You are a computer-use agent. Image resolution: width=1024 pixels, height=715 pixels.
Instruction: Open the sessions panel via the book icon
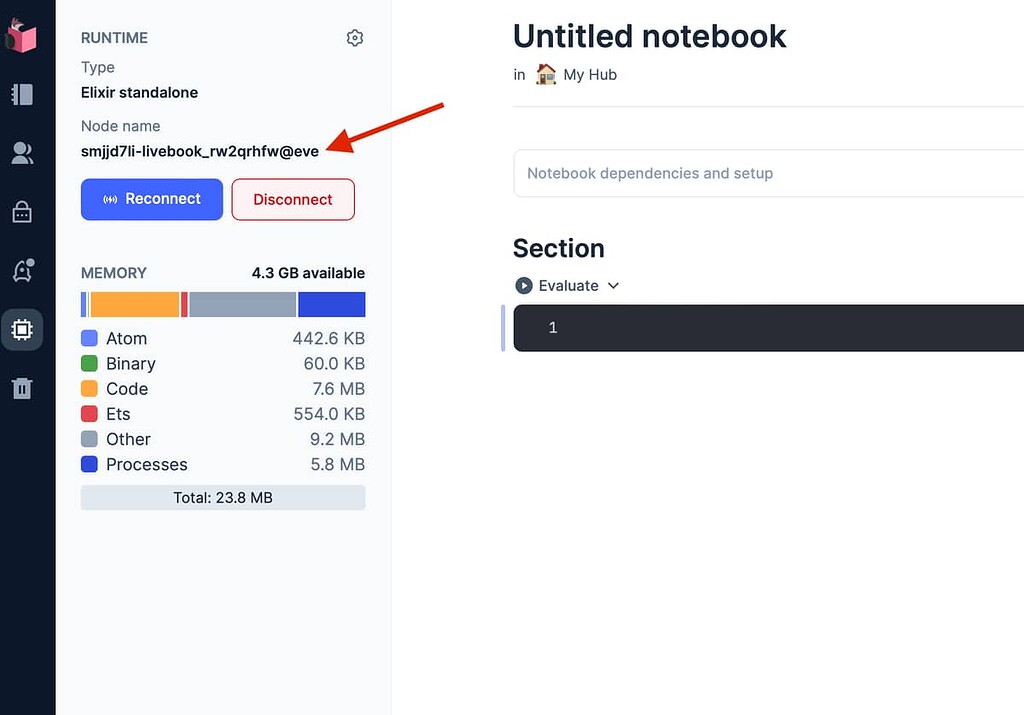23,93
